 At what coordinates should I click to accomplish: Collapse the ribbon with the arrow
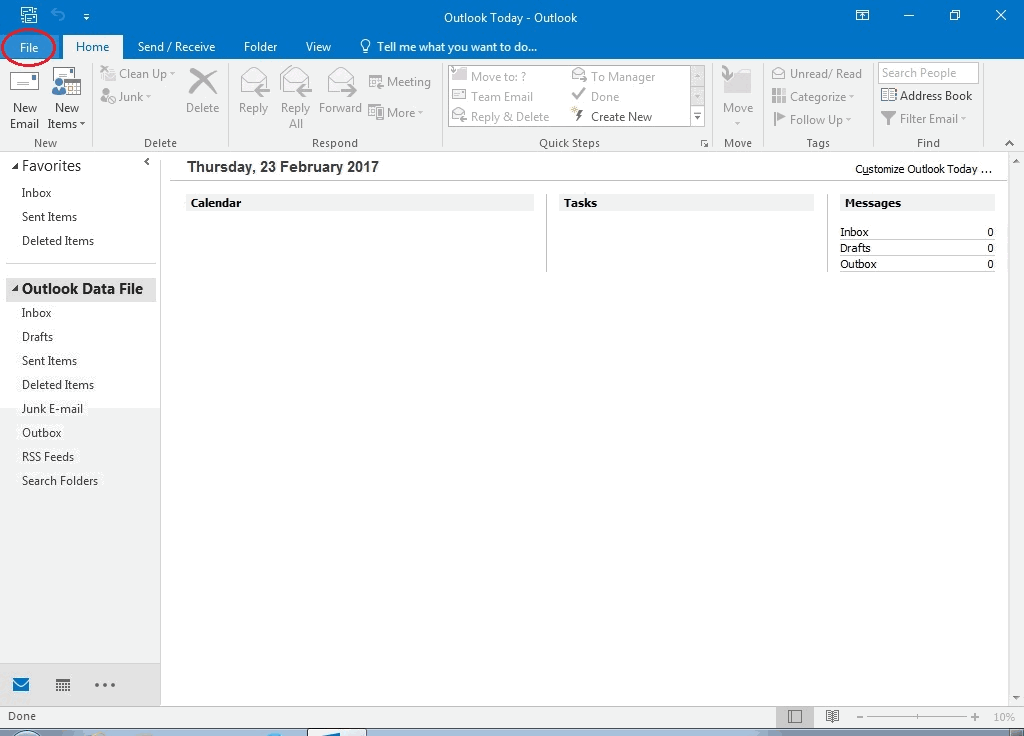pyautogui.click(x=1009, y=143)
